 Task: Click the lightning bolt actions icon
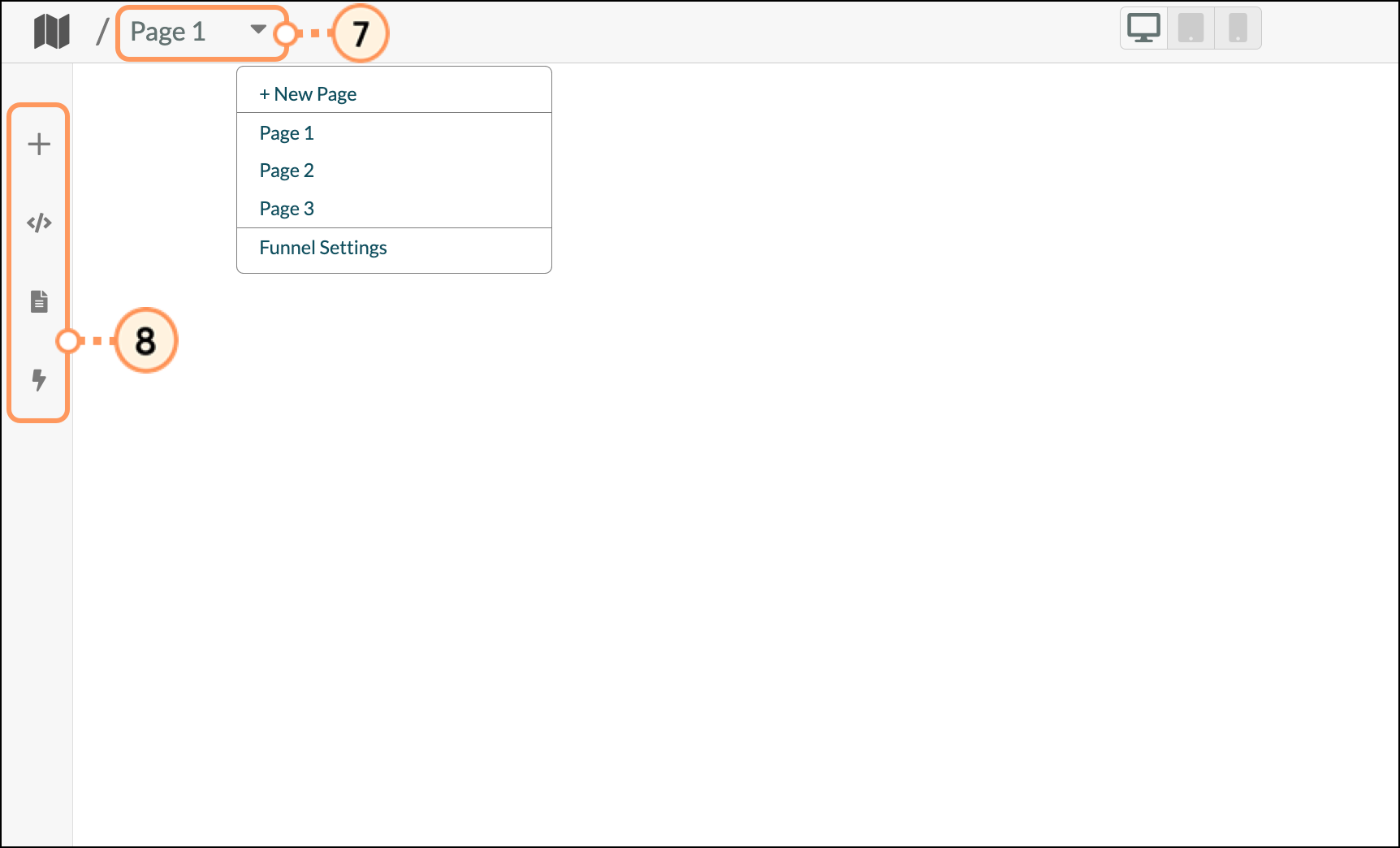tap(39, 379)
